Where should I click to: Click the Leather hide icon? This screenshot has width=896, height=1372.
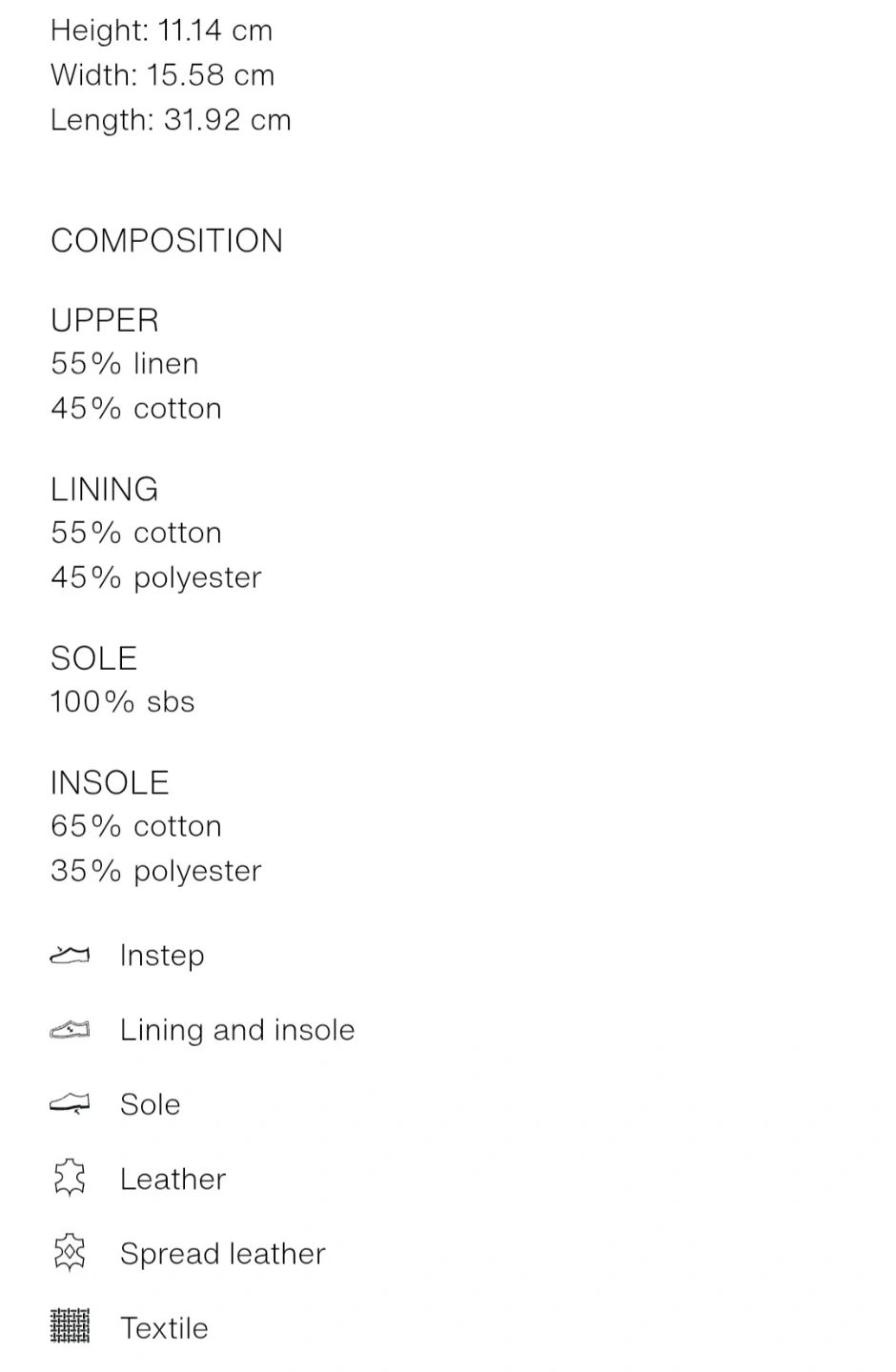70,1178
